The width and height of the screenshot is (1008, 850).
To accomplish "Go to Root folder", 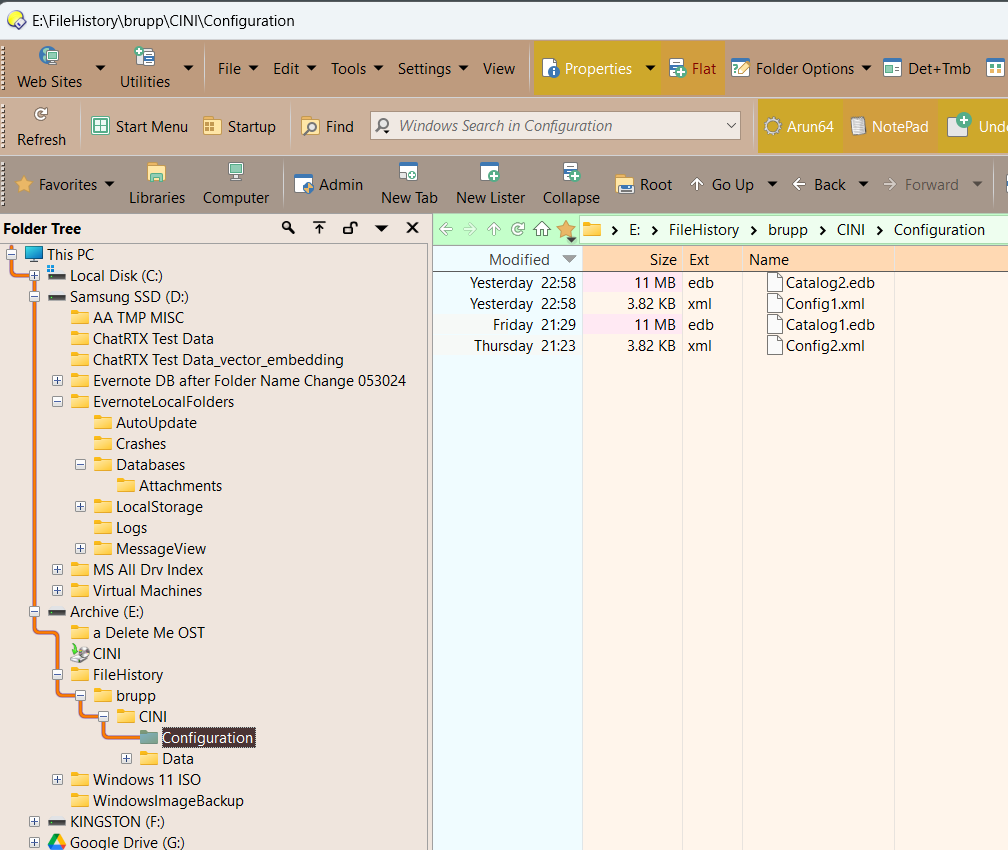I will (x=644, y=185).
